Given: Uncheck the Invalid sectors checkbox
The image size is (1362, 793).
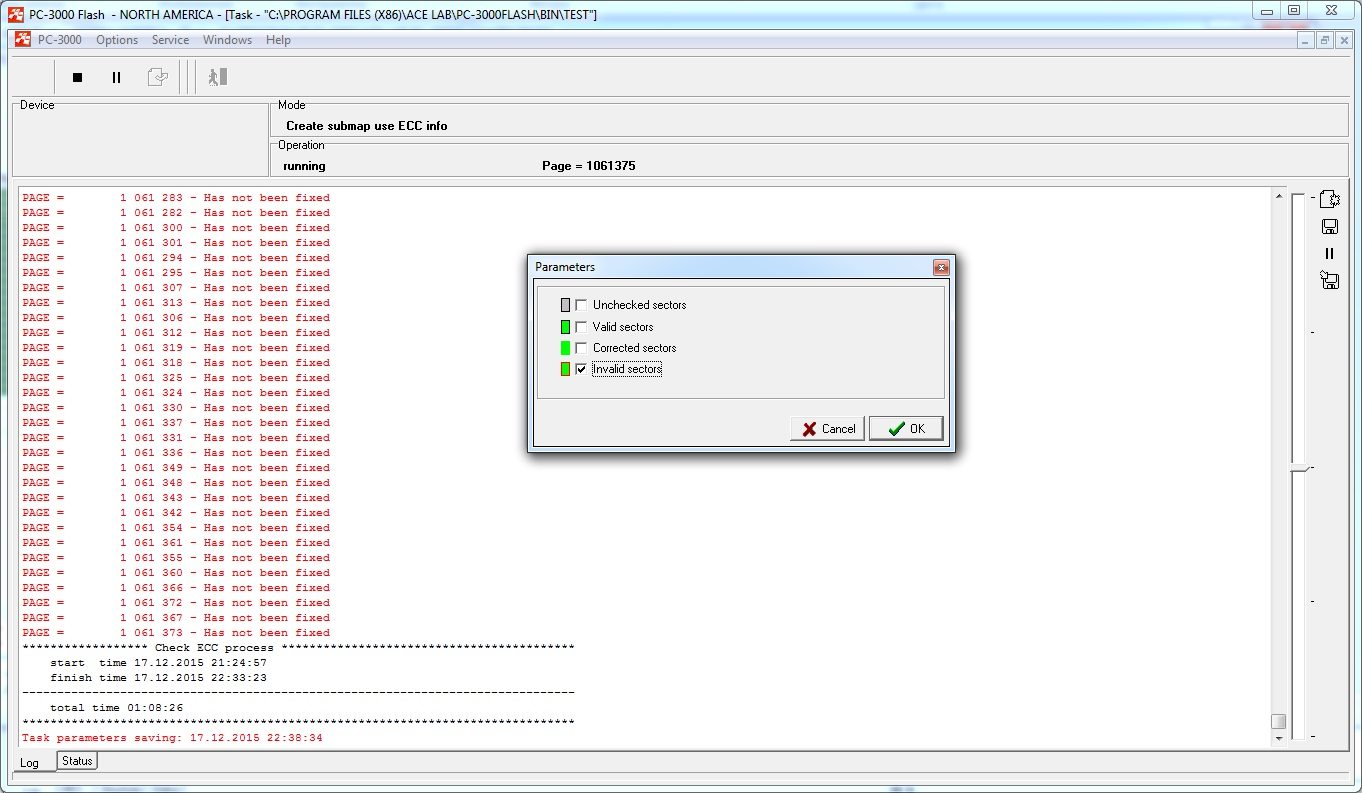Looking at the screenshot, I should pyautogui.click(x=581, y=369).
